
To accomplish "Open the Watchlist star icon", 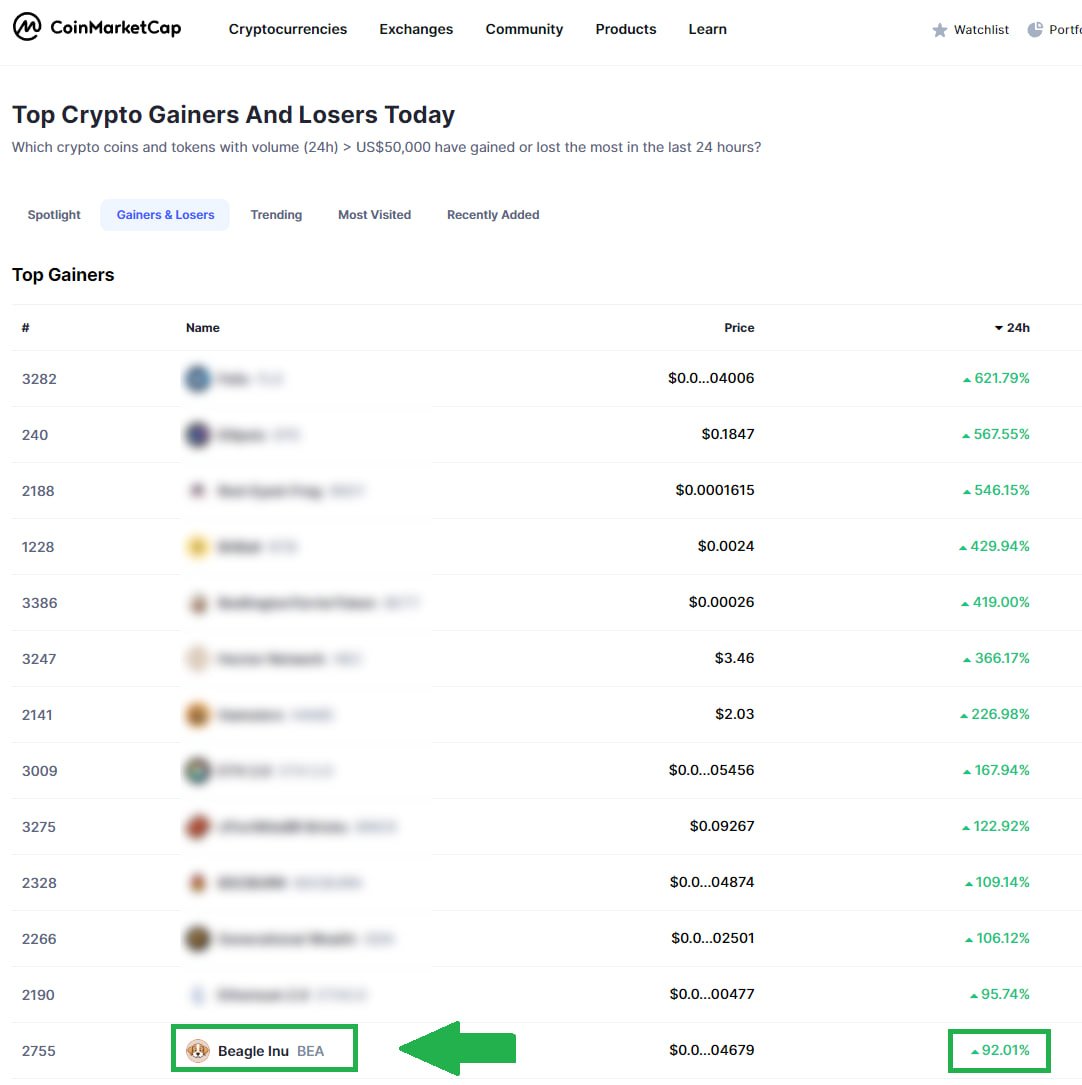I will click(x=939, y=30).
